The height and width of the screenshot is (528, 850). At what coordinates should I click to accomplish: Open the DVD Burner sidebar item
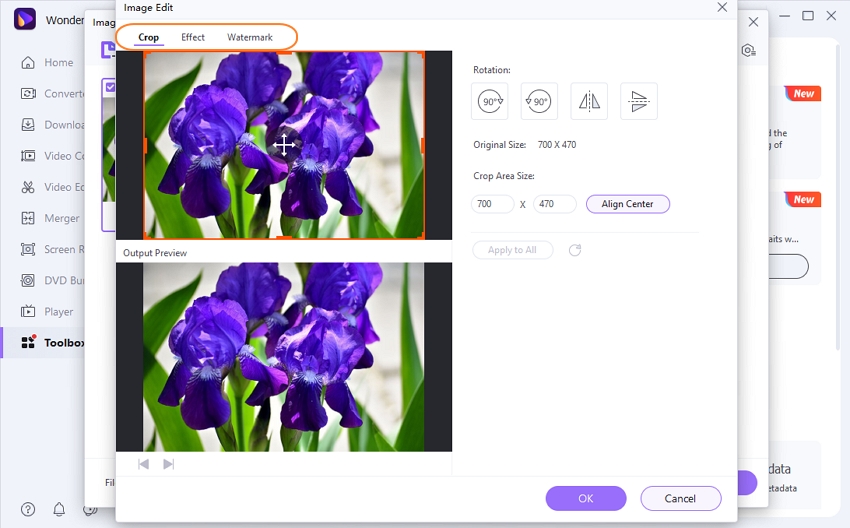[51, 280]
